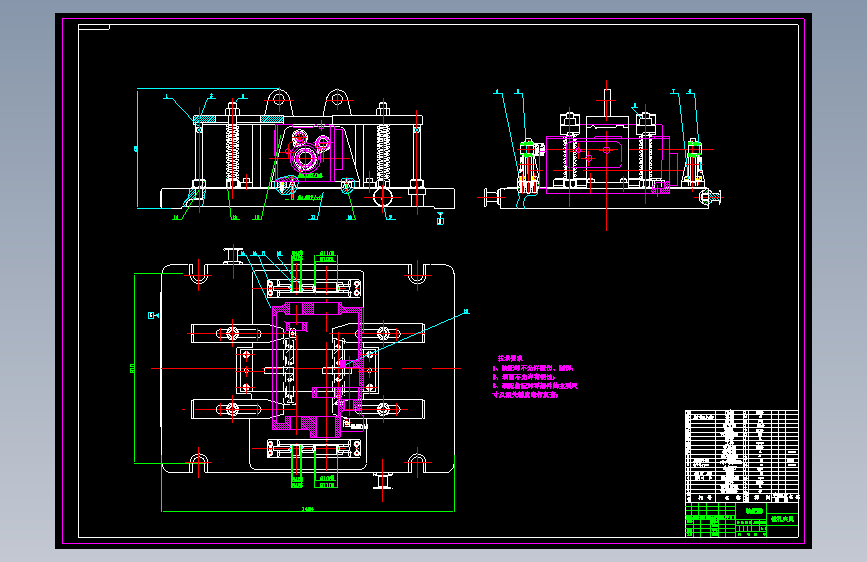Click the green vertical dimension left of plan view
867x562 pixels.
click(133, 368)
